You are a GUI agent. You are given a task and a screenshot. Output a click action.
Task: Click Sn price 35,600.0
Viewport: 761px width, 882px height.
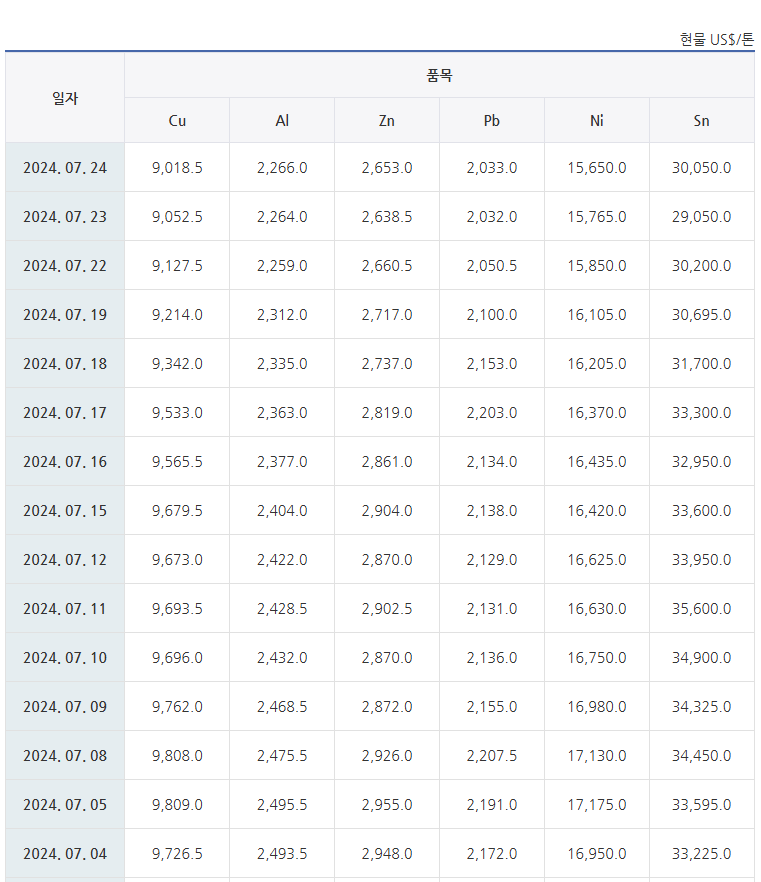tap(701, 609)
